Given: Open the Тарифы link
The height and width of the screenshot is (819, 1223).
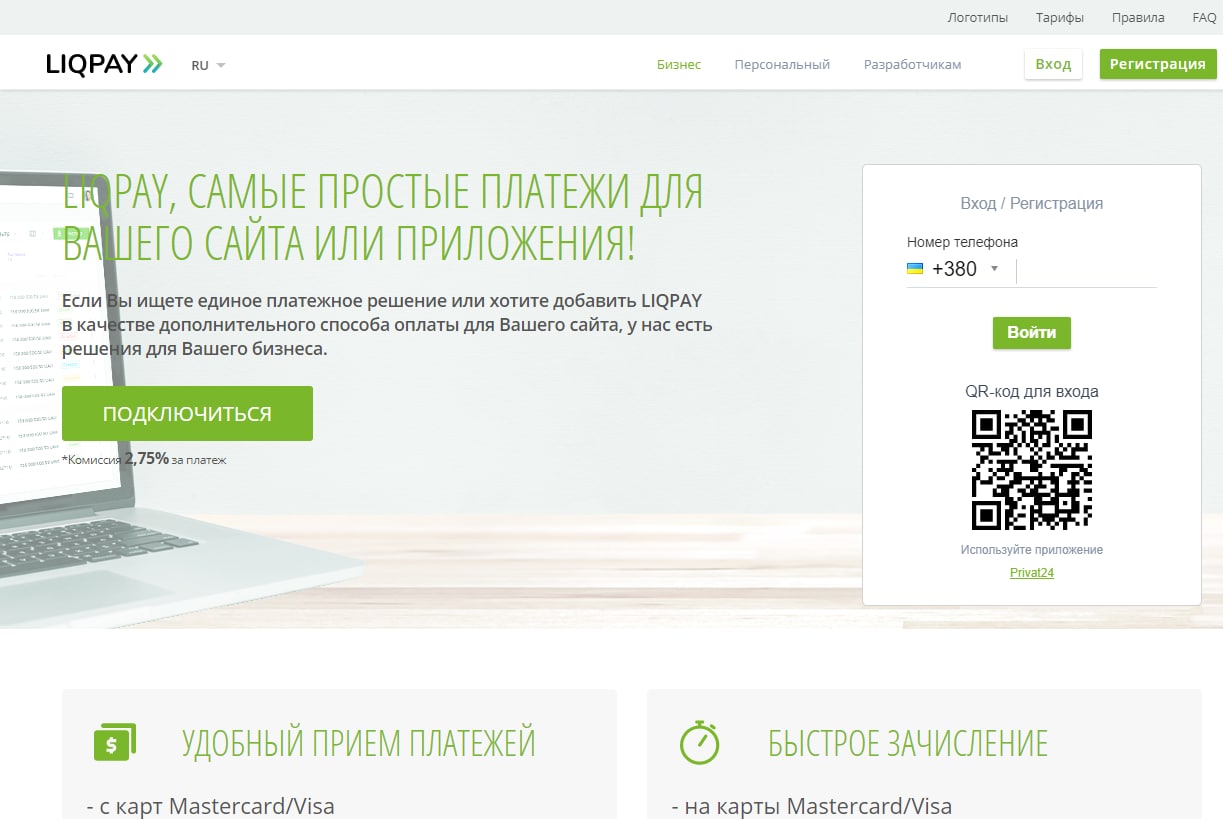Looking at the screenshot, I should pyautogui.click(x=1059, y=17).
